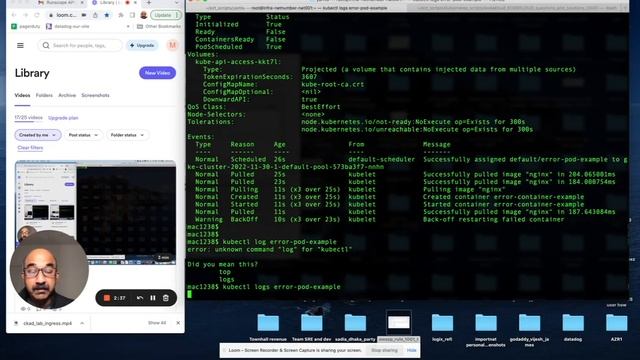Close the Chrome downloads bar

178,323
